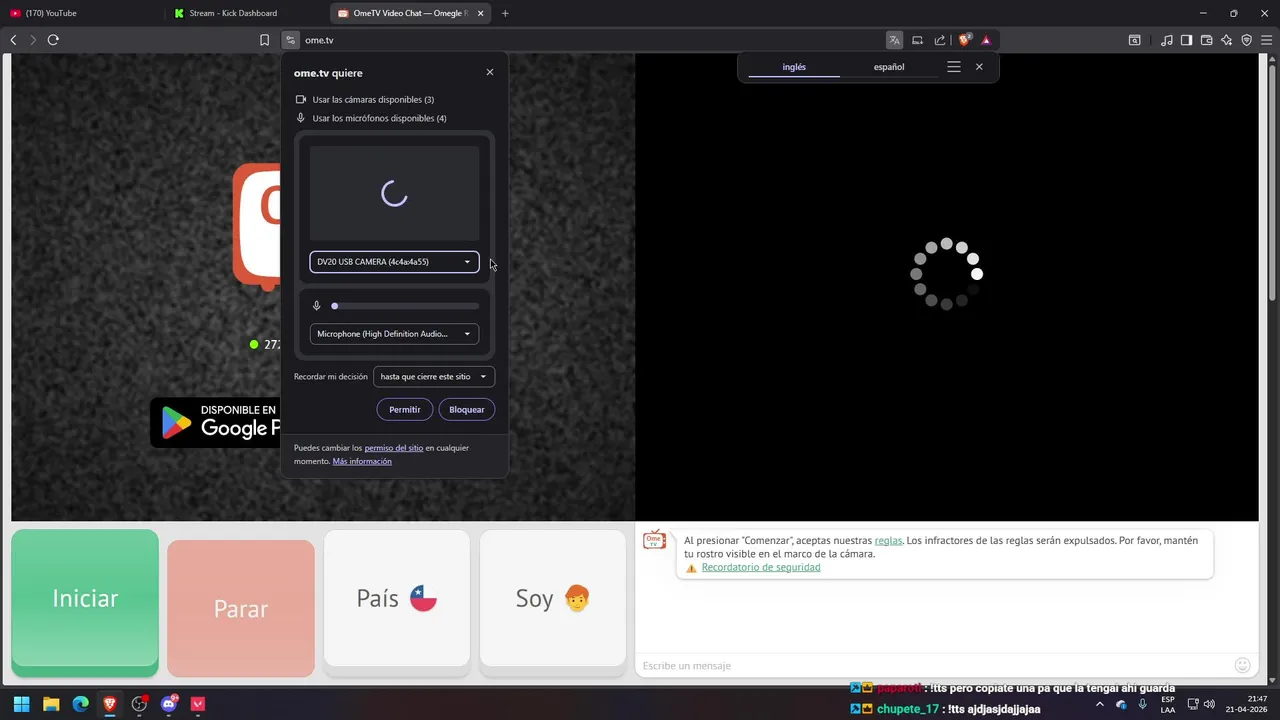The height and width of the screenshot is (720, 1280).
Task: Open 'Recordatorio de seguridad' link
Action: [761, 567]
